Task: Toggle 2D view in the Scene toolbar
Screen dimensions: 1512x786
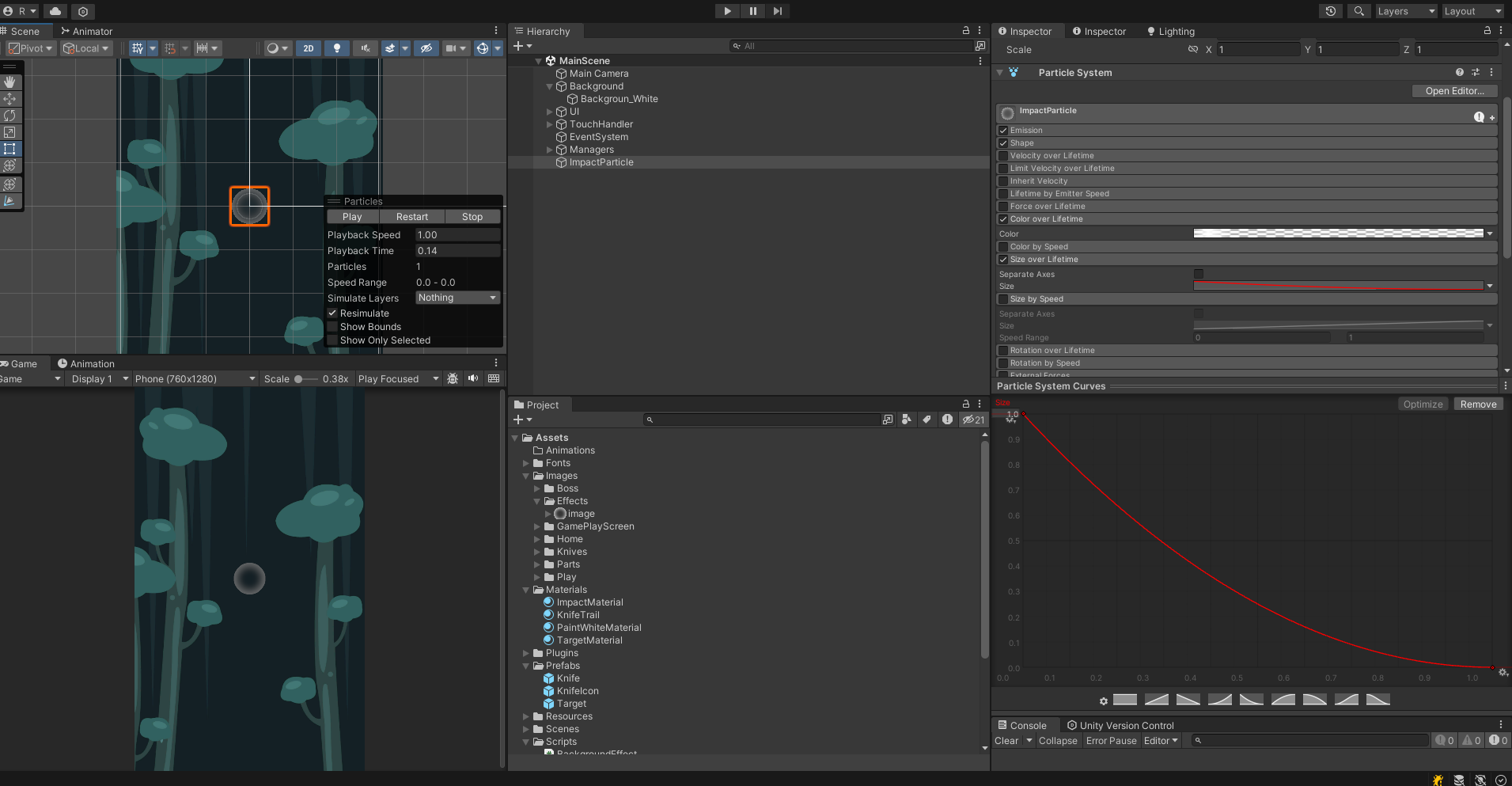Action: point(309,48)
